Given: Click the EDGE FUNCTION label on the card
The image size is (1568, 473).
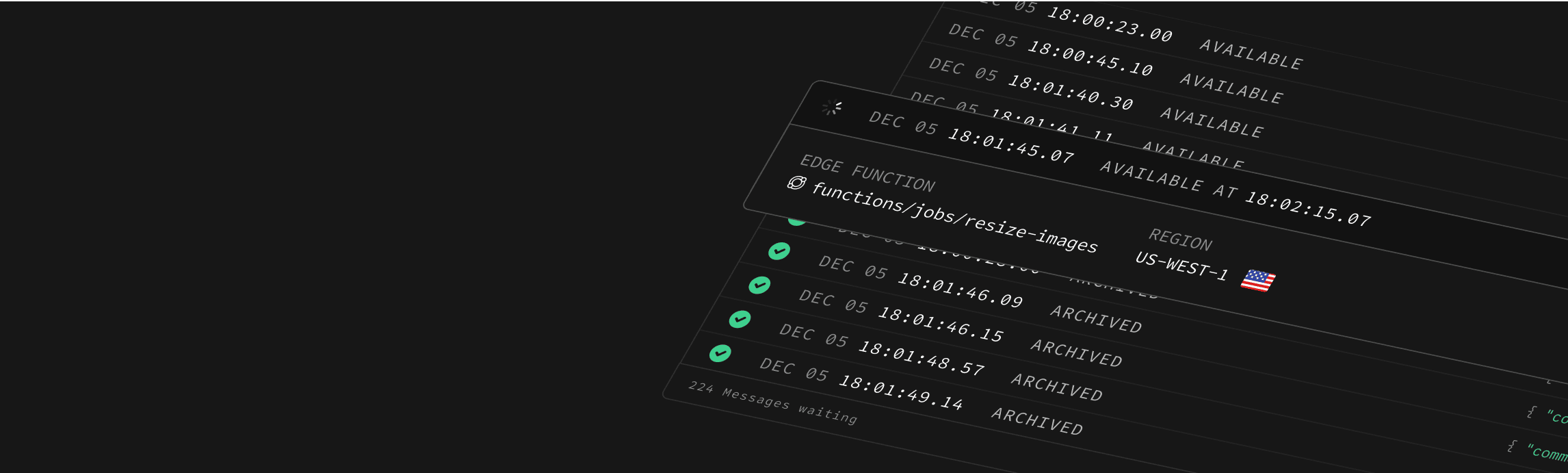Looking at the screenshot, I should coord(867,173).
